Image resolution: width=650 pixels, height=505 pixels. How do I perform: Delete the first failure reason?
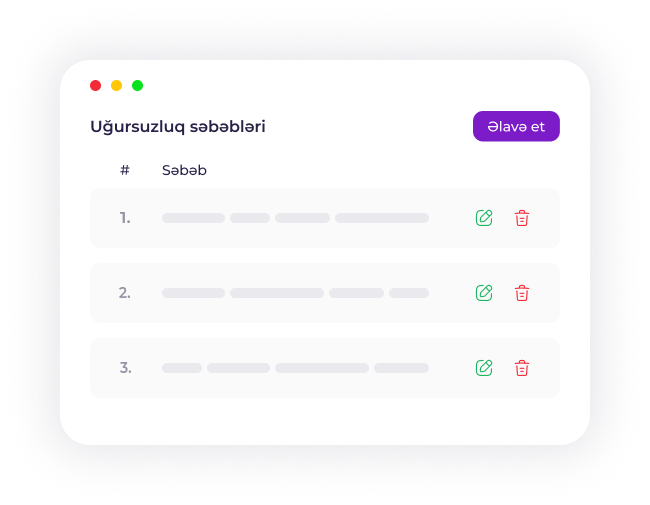[521, 218]
